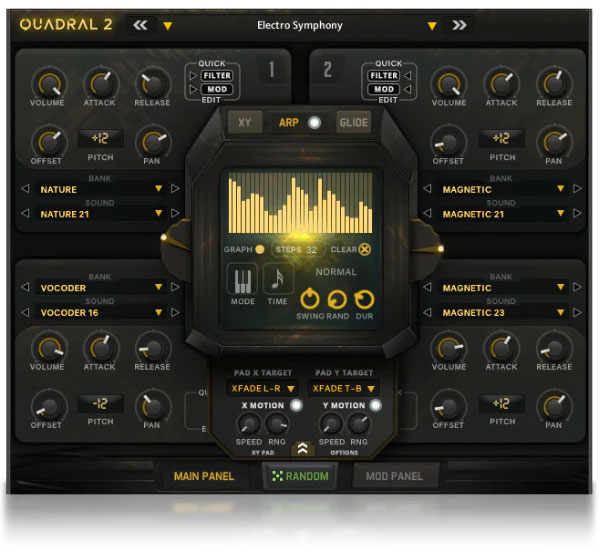Click layer 1 ATTACK knob
This screenshot has height=550, width=600.
click(x=101, y=83)
